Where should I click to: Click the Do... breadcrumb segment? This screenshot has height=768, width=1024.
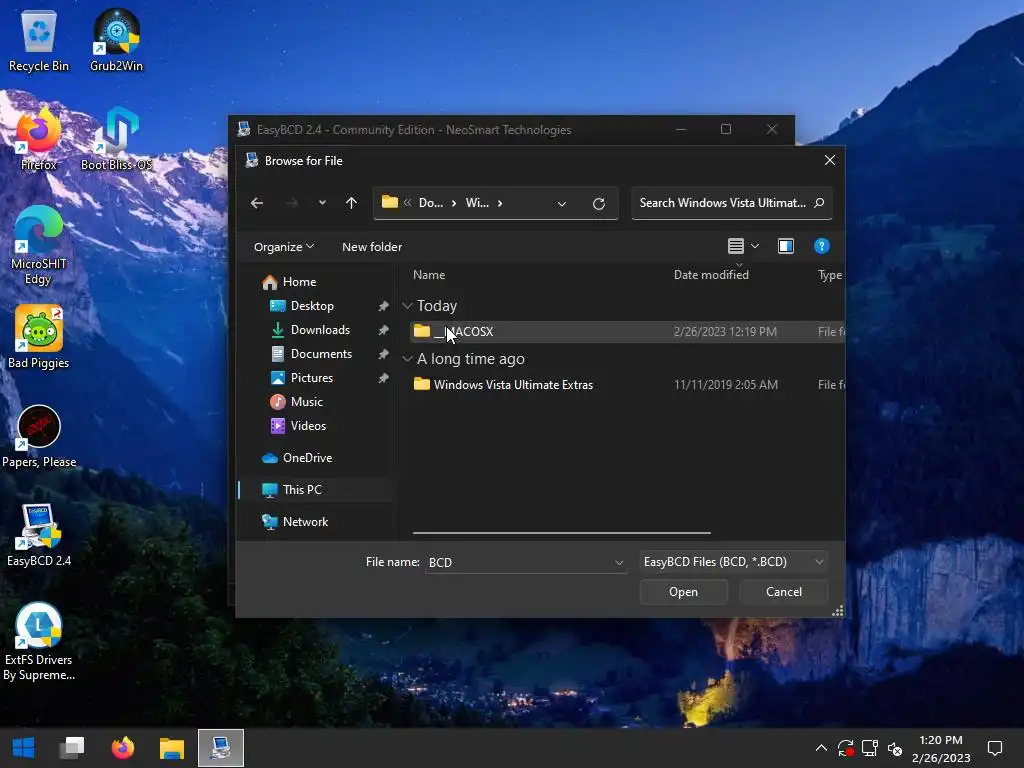(x=430, y=203)
